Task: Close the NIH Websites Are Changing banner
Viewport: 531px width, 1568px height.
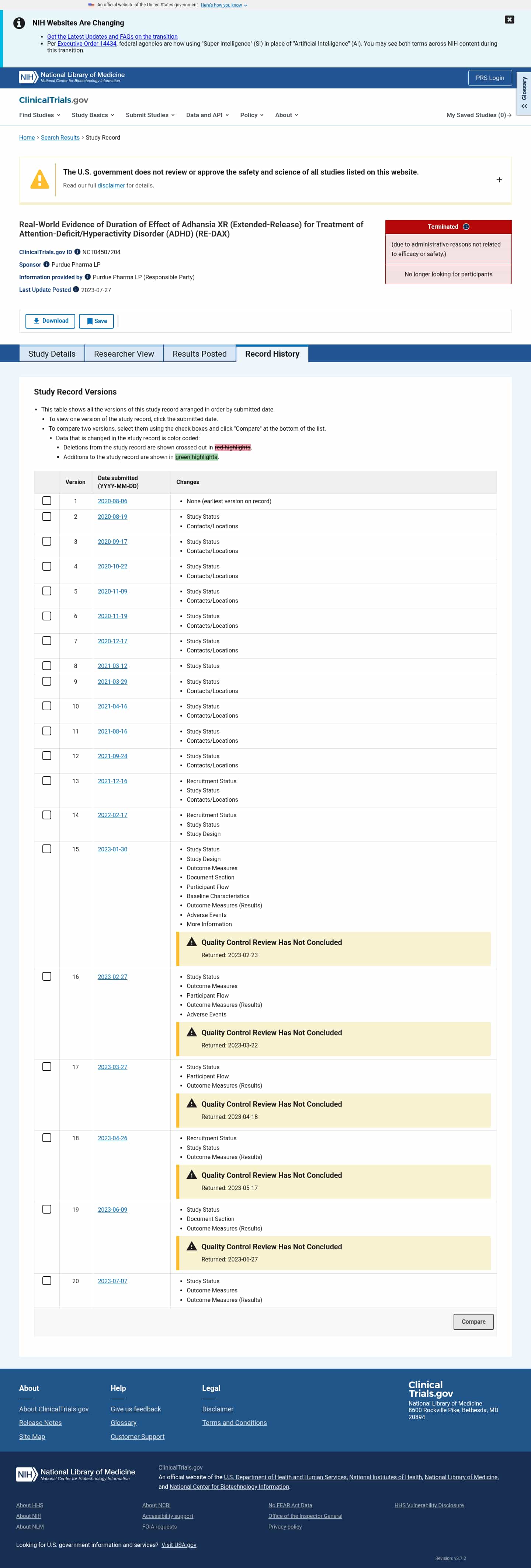Action: pyautogui.click(x=510, y=20)
